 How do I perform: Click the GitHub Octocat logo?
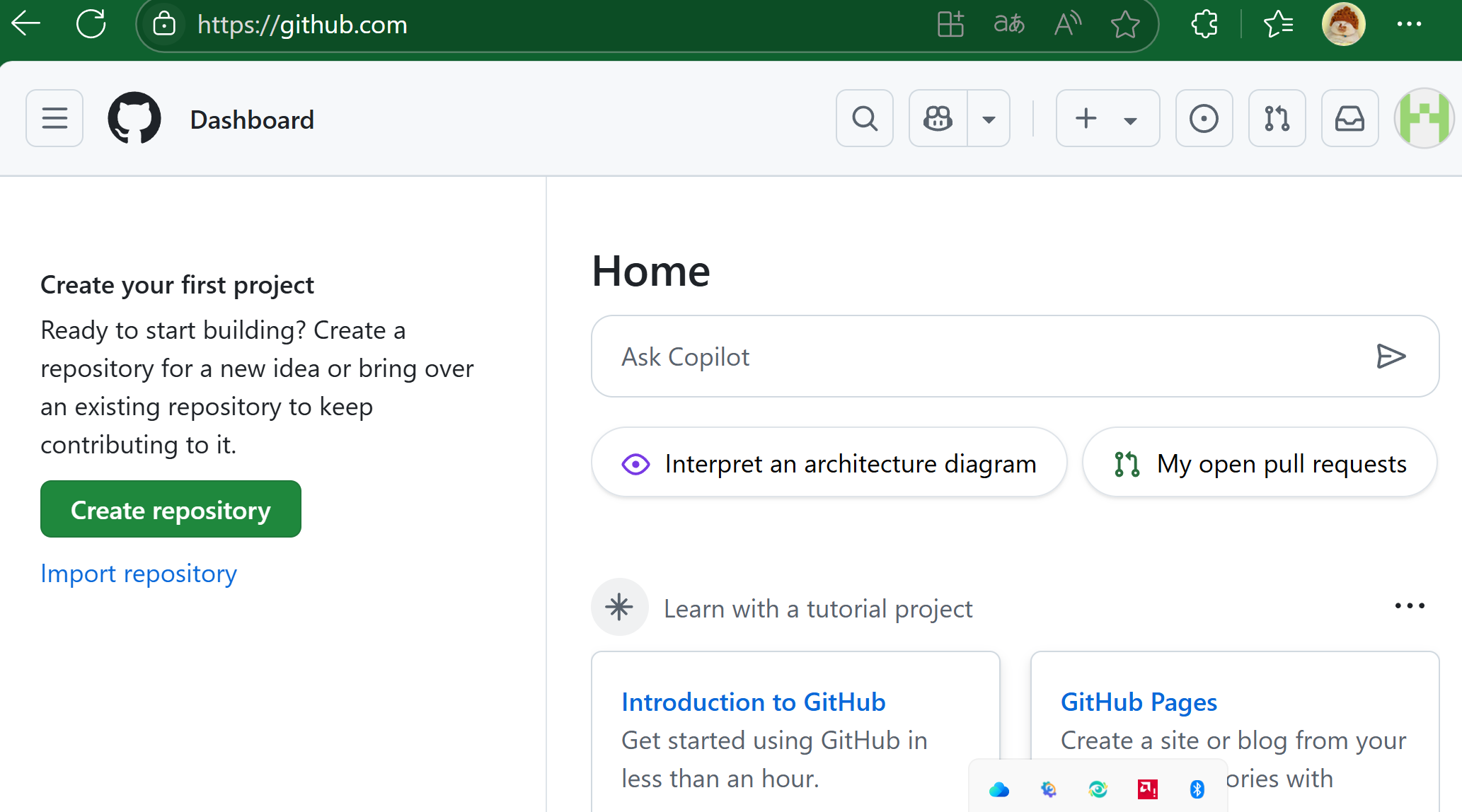point(134,118)
